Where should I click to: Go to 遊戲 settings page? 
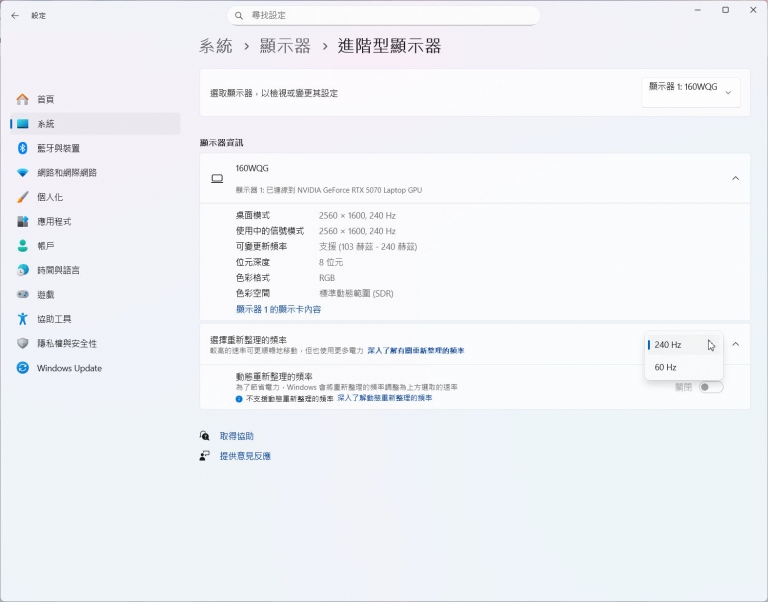(x=46, y=295)
